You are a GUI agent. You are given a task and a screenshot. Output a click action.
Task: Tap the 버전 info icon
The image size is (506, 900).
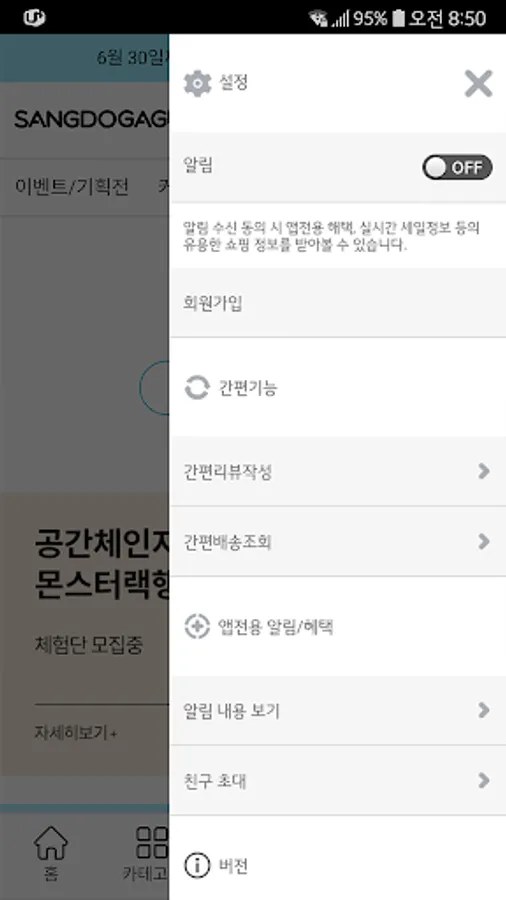pyautogui.click(x=197, y=866)
